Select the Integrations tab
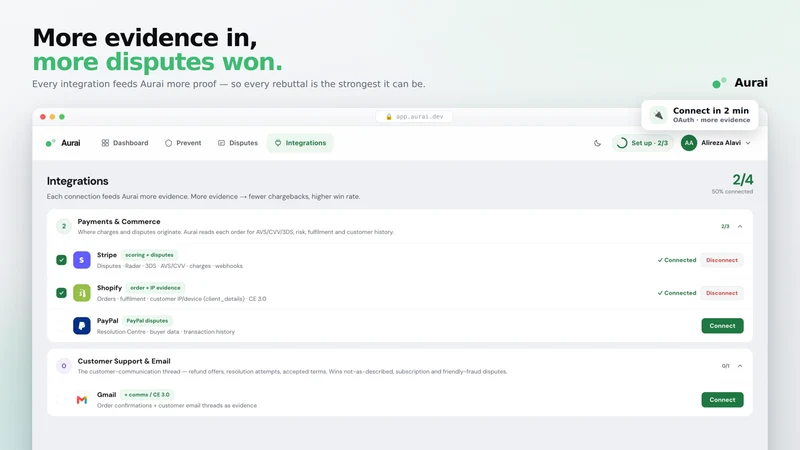The image size is (800, 450). tap(300, 143)
